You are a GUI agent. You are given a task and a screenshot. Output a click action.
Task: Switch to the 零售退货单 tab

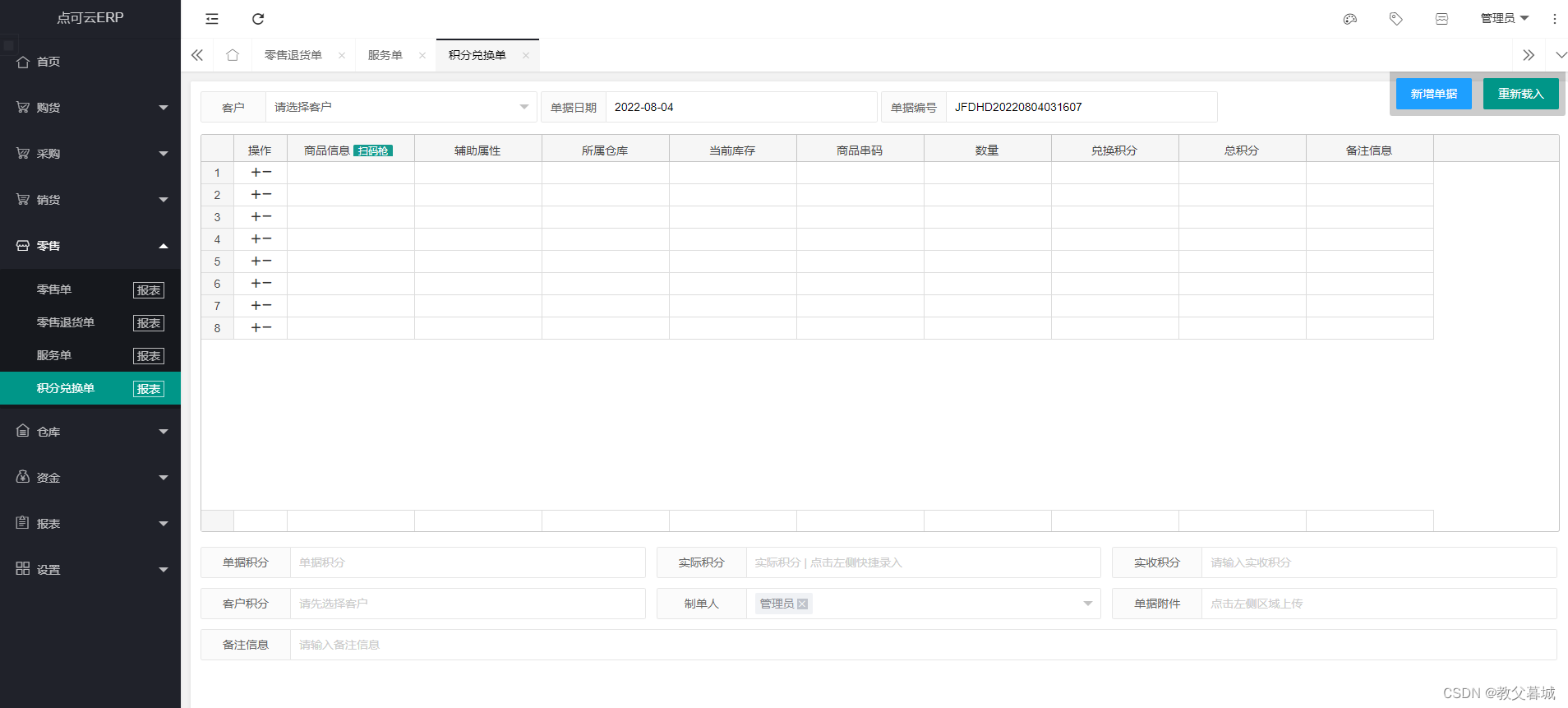[293, 55]
